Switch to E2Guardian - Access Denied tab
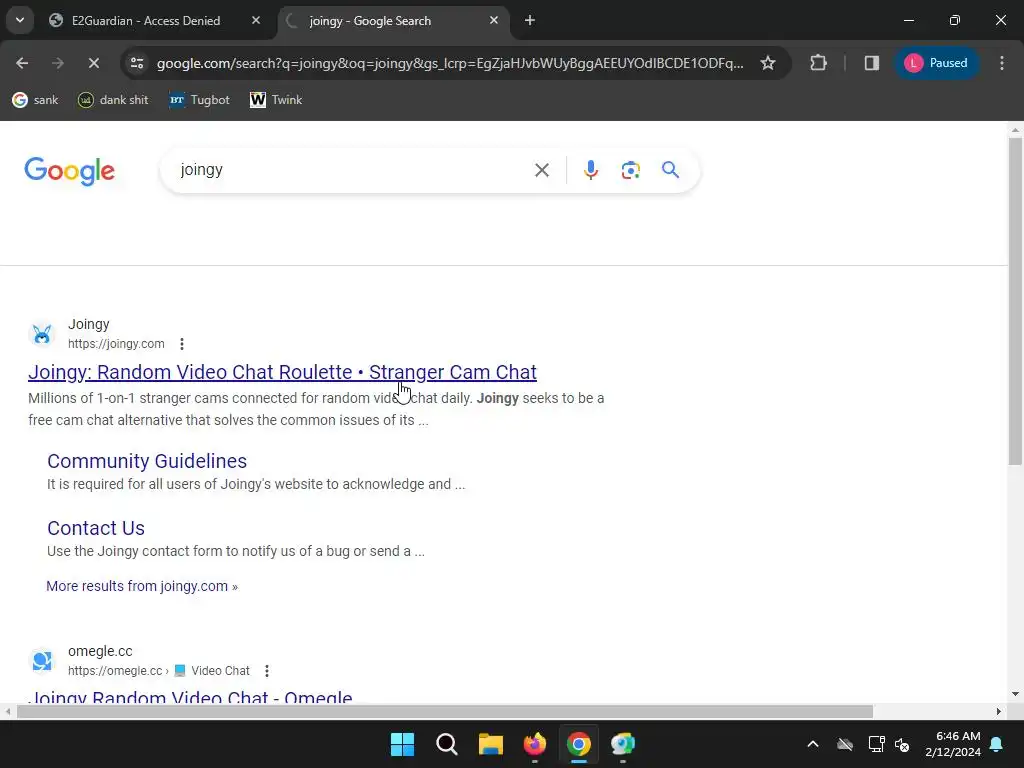The width and height of the screenshot is (1024, 768). click(x=146, y=21)
